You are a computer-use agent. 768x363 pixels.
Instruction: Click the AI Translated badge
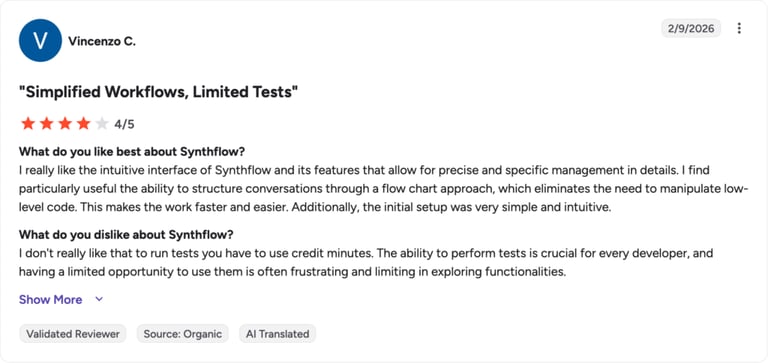coord(278,334)
